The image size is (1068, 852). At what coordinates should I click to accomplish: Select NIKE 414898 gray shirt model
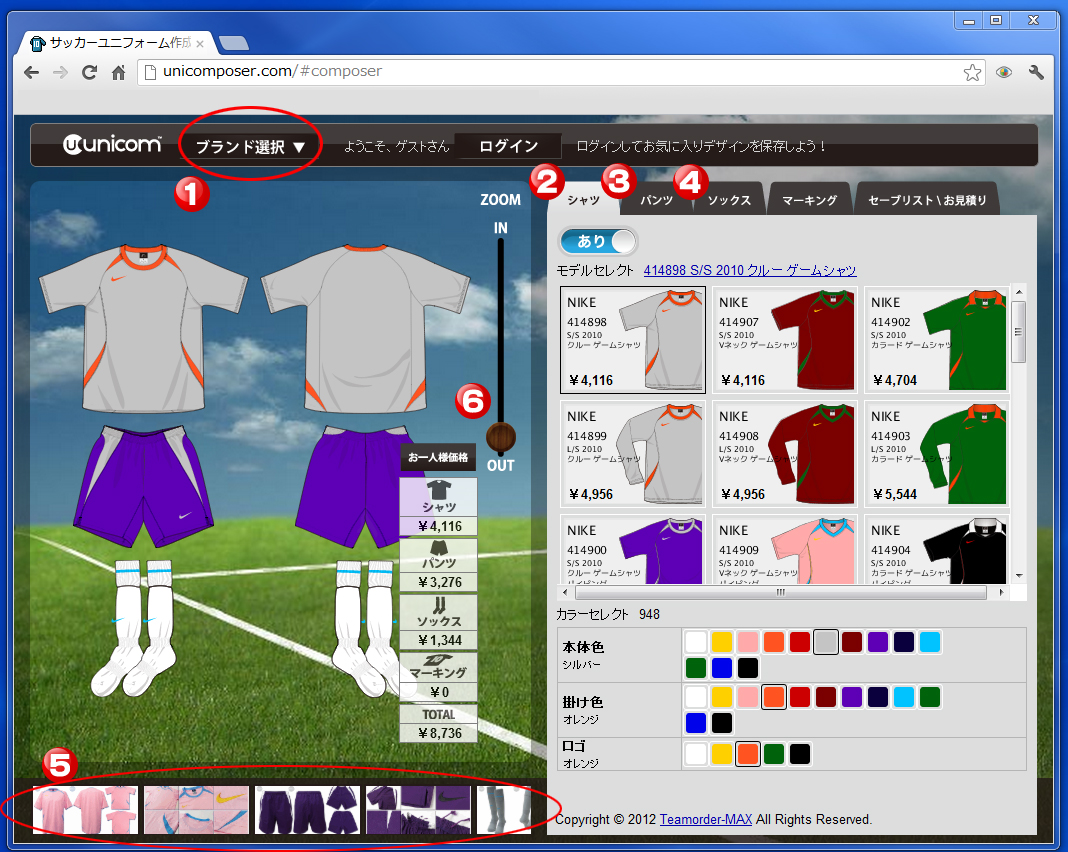633,340
